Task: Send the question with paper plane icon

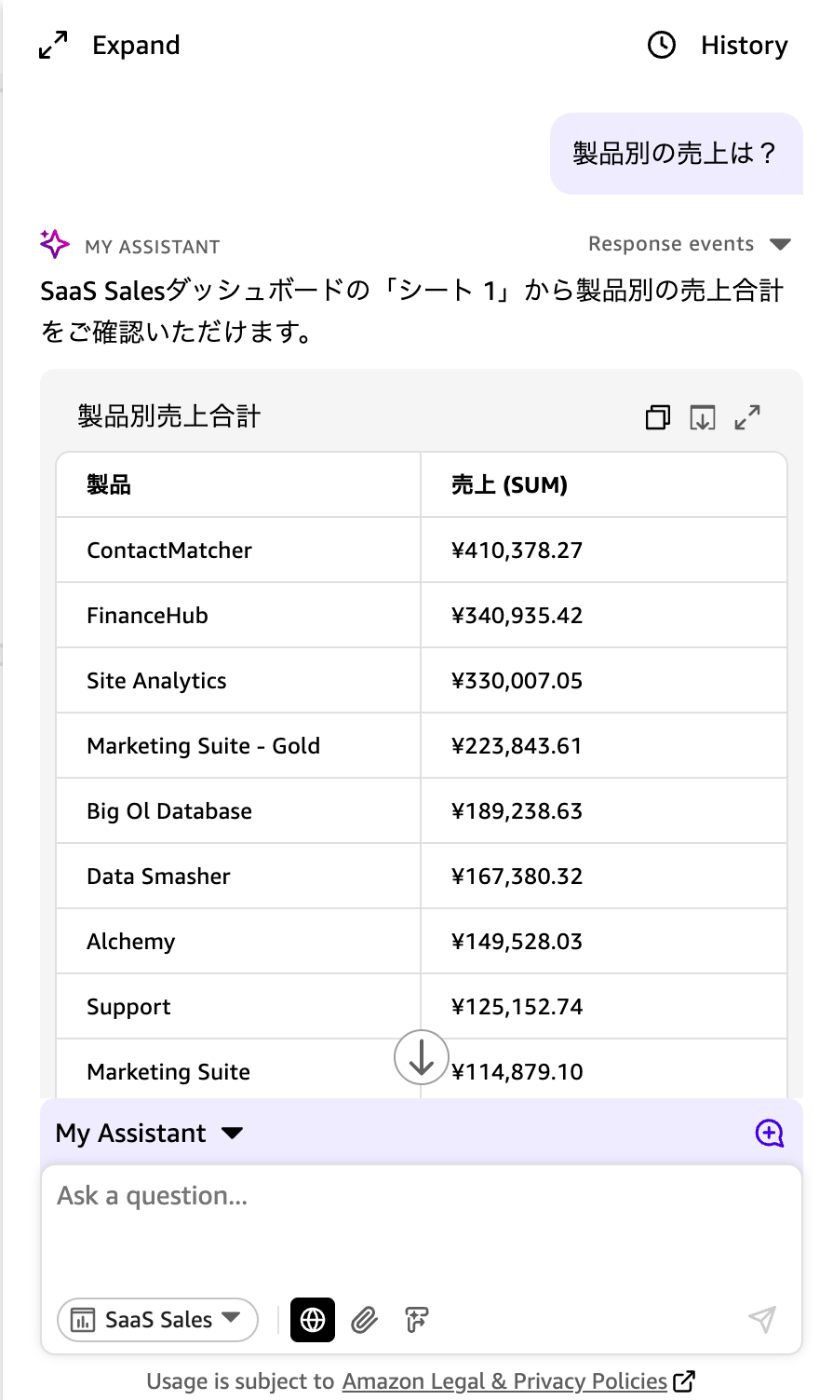Action: [762, 1320]
